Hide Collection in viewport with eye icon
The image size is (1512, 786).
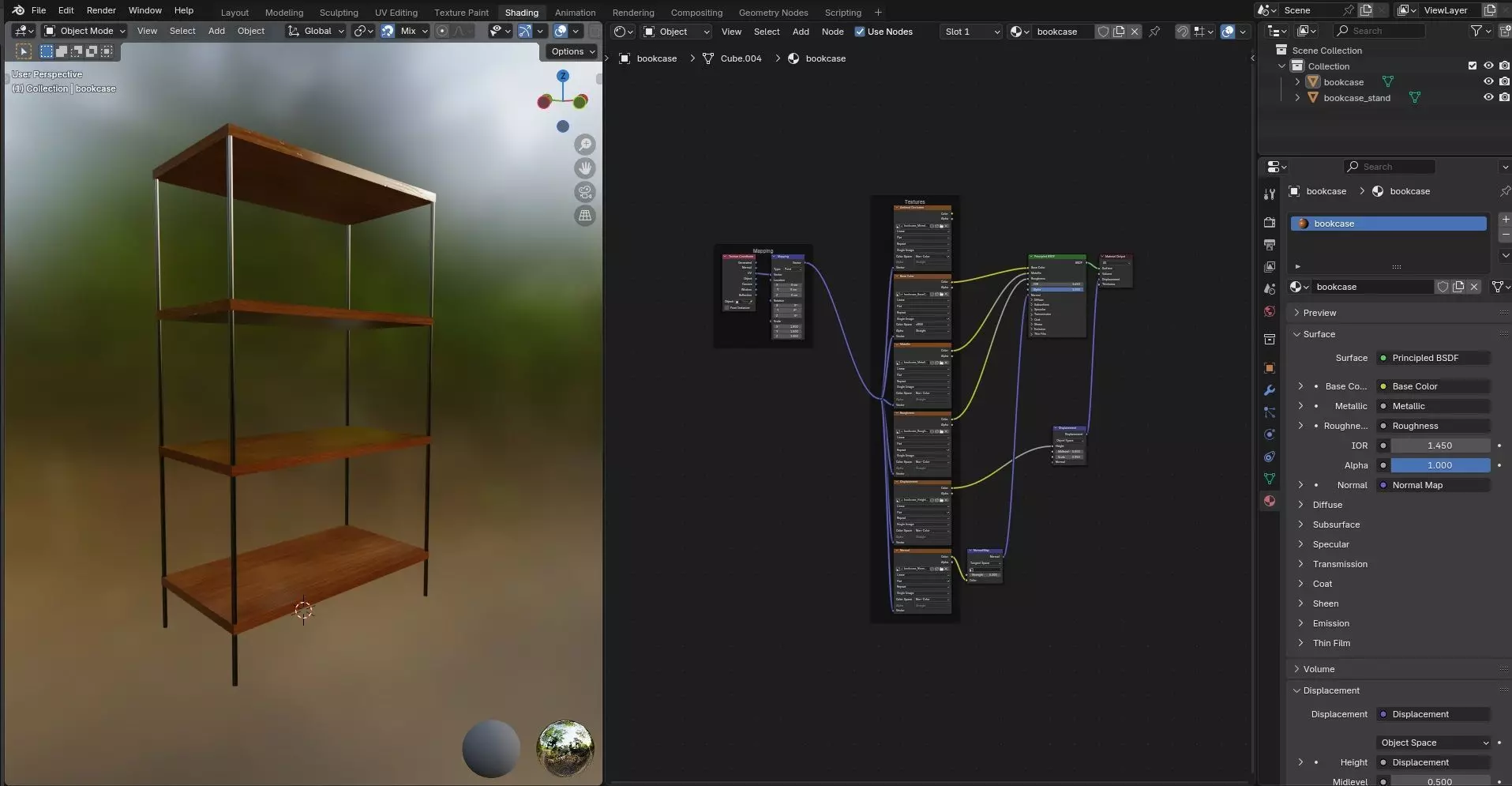(1488, 66)
